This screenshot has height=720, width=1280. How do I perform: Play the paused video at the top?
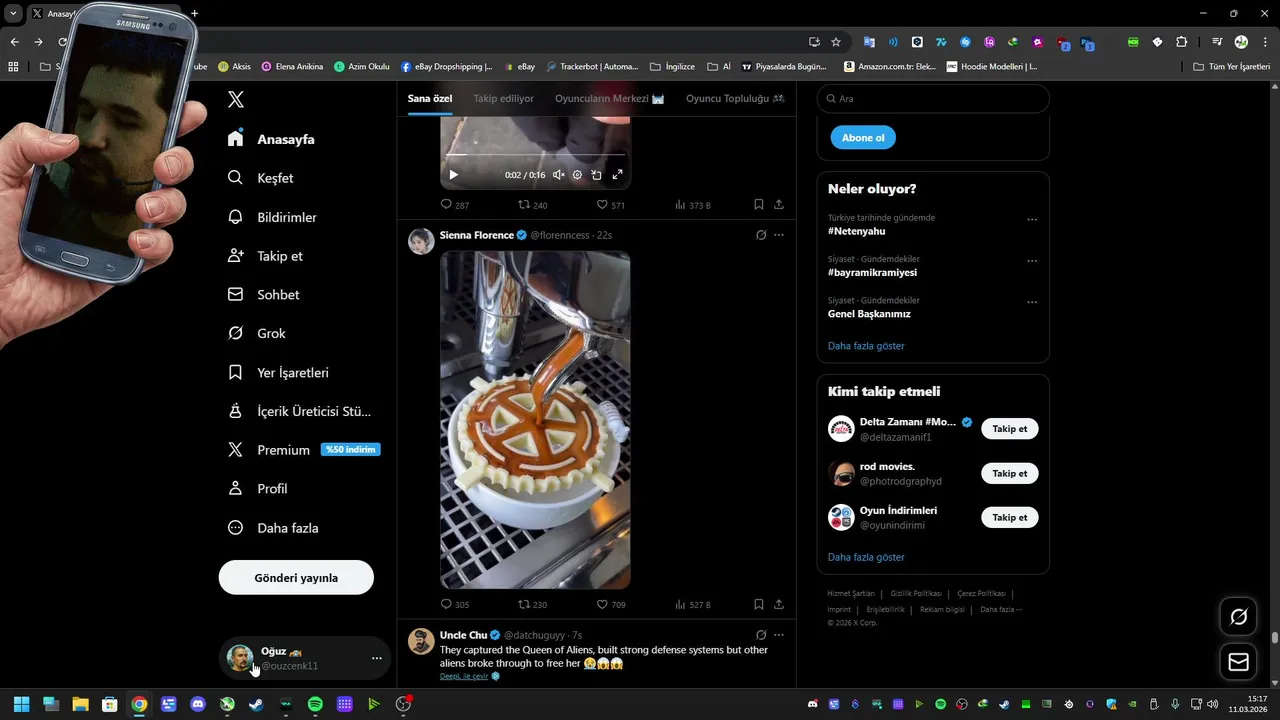(x=453, y=175)
